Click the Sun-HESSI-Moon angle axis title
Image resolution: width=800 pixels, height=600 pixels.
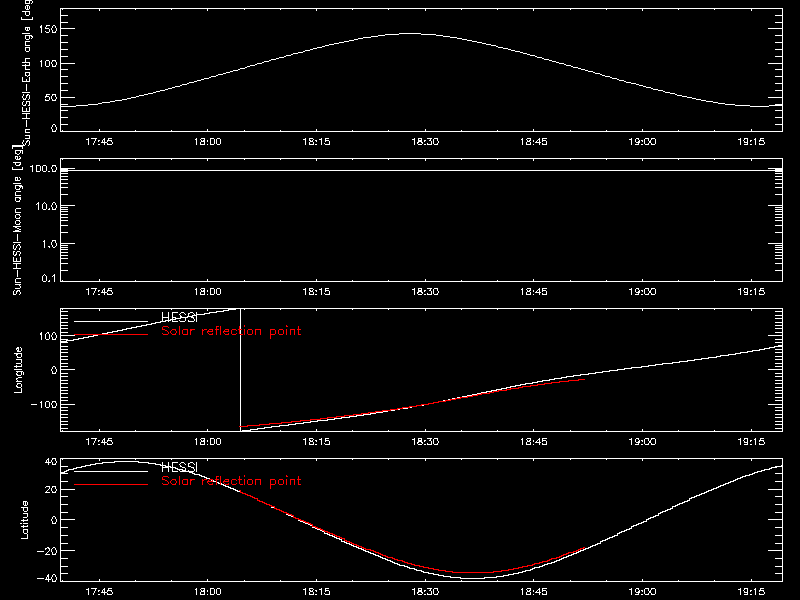point(17,220)
